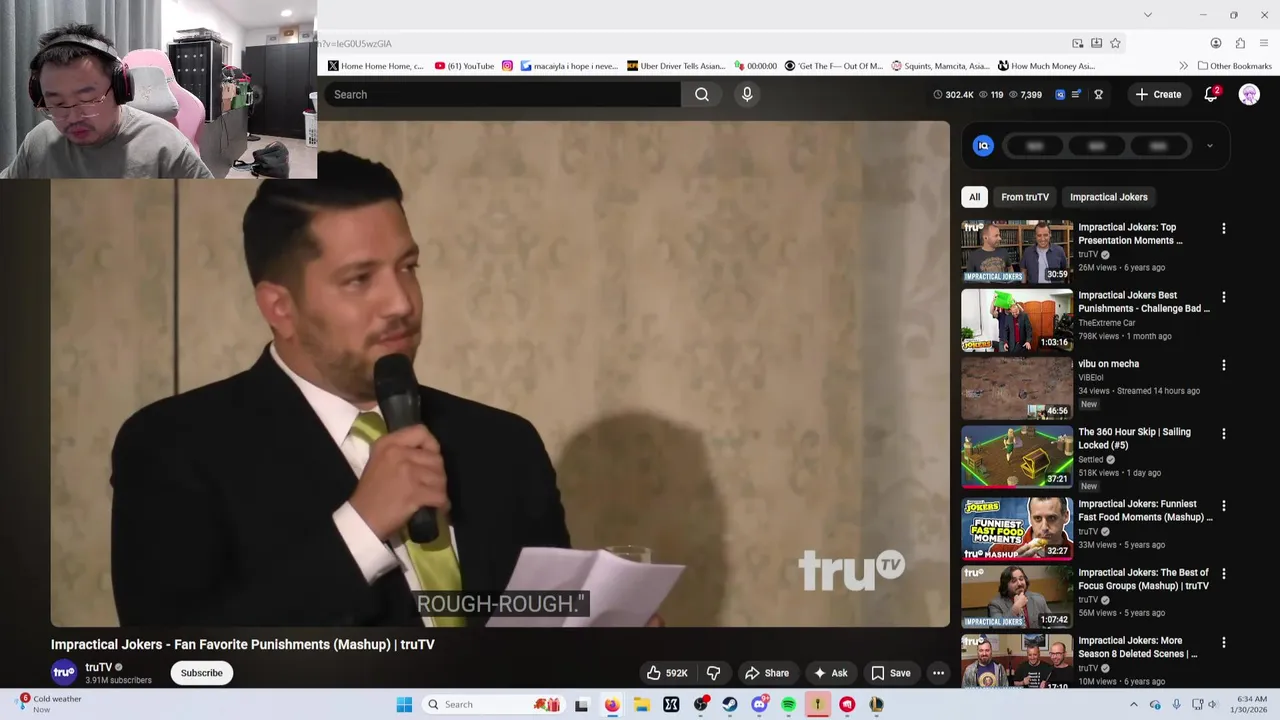Open the X Home bookmark
Viewport: 1280px width, 720px height.
[376, 66]
